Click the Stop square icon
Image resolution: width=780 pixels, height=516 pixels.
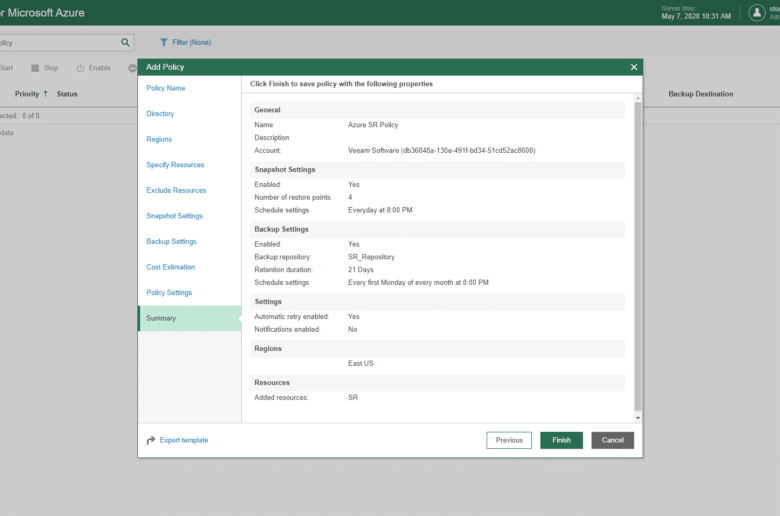click(x=35, y=68)
